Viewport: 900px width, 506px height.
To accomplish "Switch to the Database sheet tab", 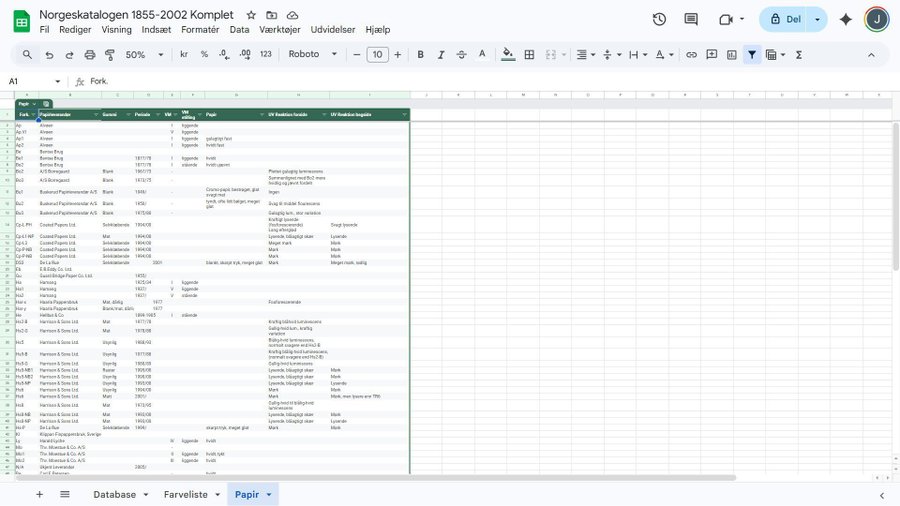I will (114, 494).
